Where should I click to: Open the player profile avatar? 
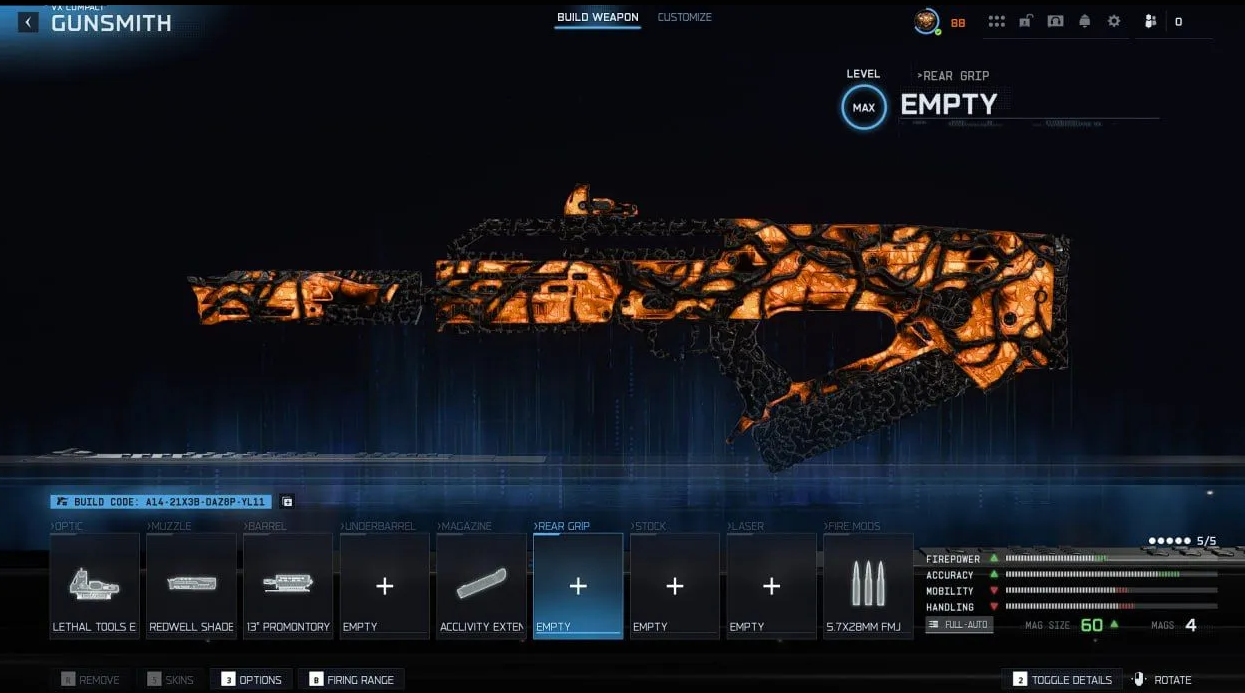coord(927,21)
